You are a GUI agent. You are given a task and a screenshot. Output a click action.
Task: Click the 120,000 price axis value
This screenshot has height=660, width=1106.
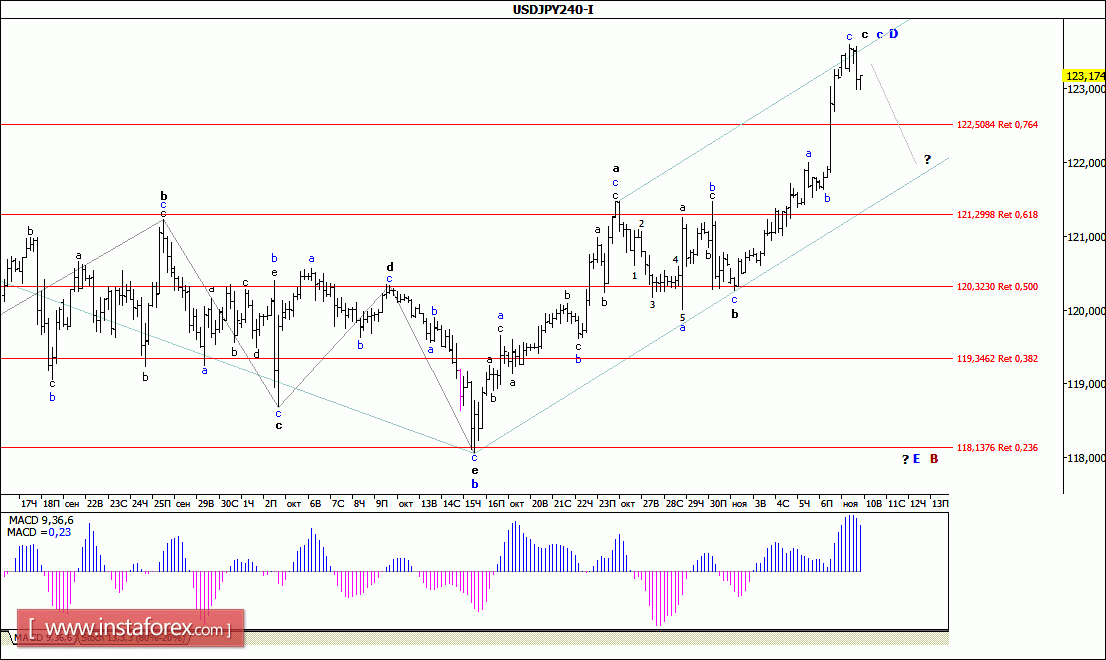click(1087, 311)
